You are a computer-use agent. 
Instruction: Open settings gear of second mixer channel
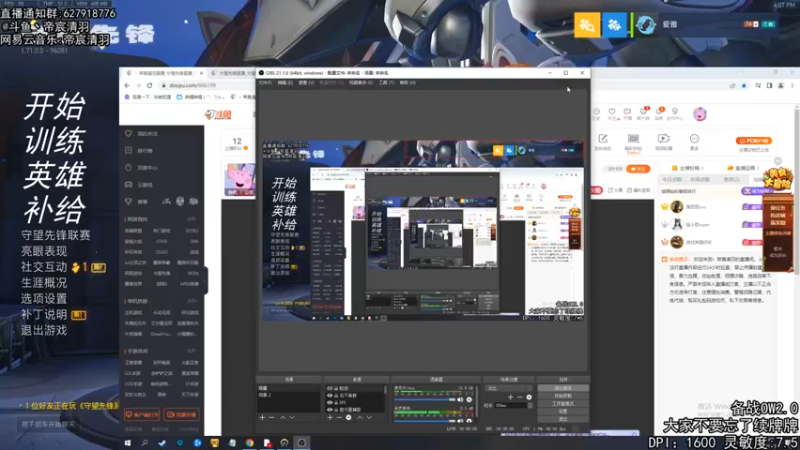[x=469, y=421]
